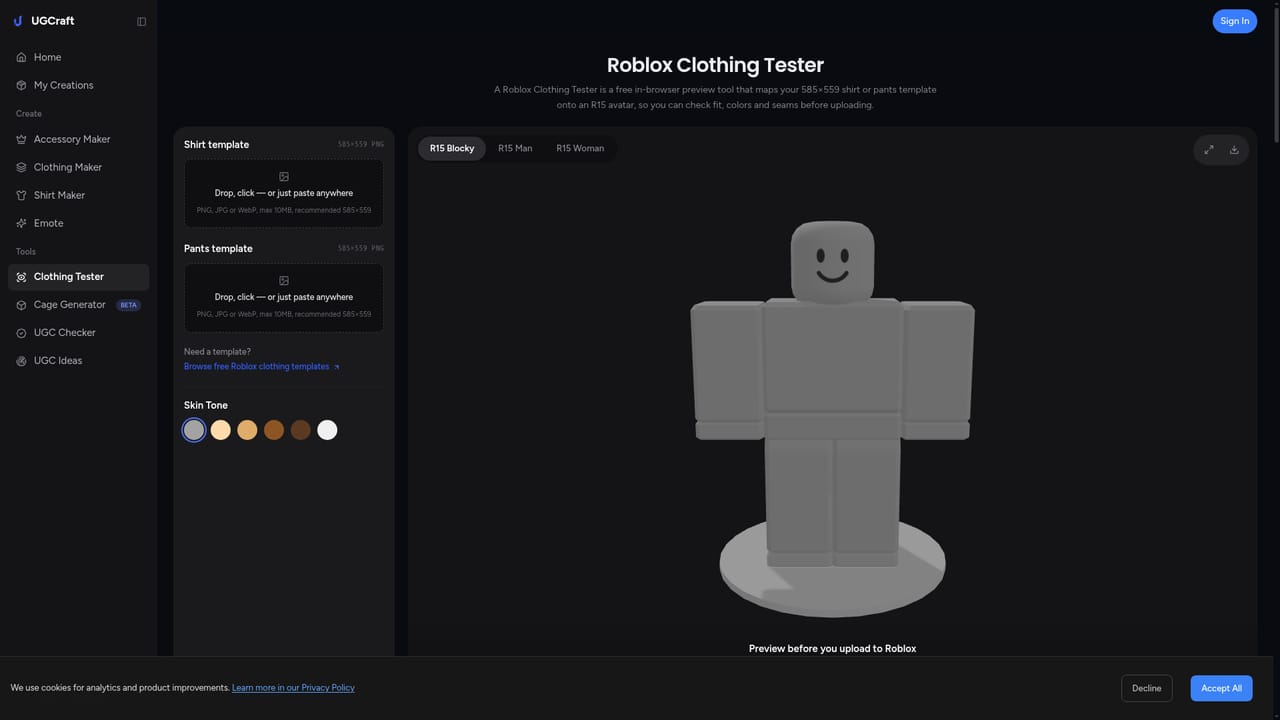The height and width of the screenshot is (720, 1280).
Task: Click the Cage Generator box icon
Action: [x=21, y=305]
